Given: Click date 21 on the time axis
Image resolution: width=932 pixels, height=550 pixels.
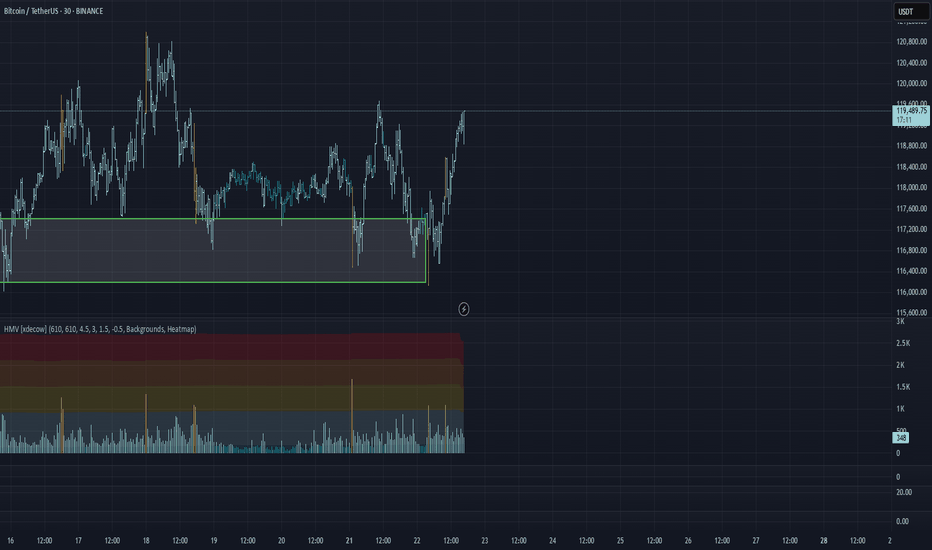Looking at the screenshot, I should 350,540.
